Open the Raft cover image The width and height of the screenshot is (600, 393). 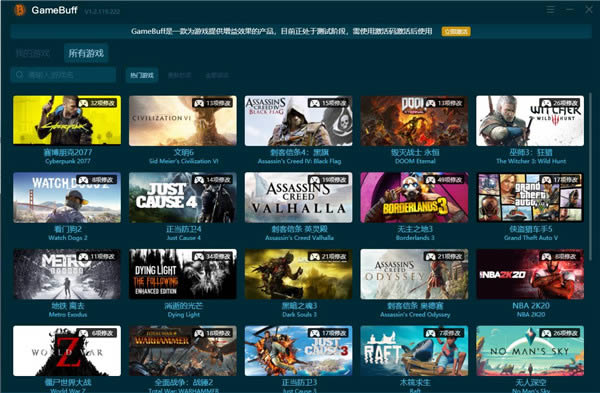(x=414, y=351)
